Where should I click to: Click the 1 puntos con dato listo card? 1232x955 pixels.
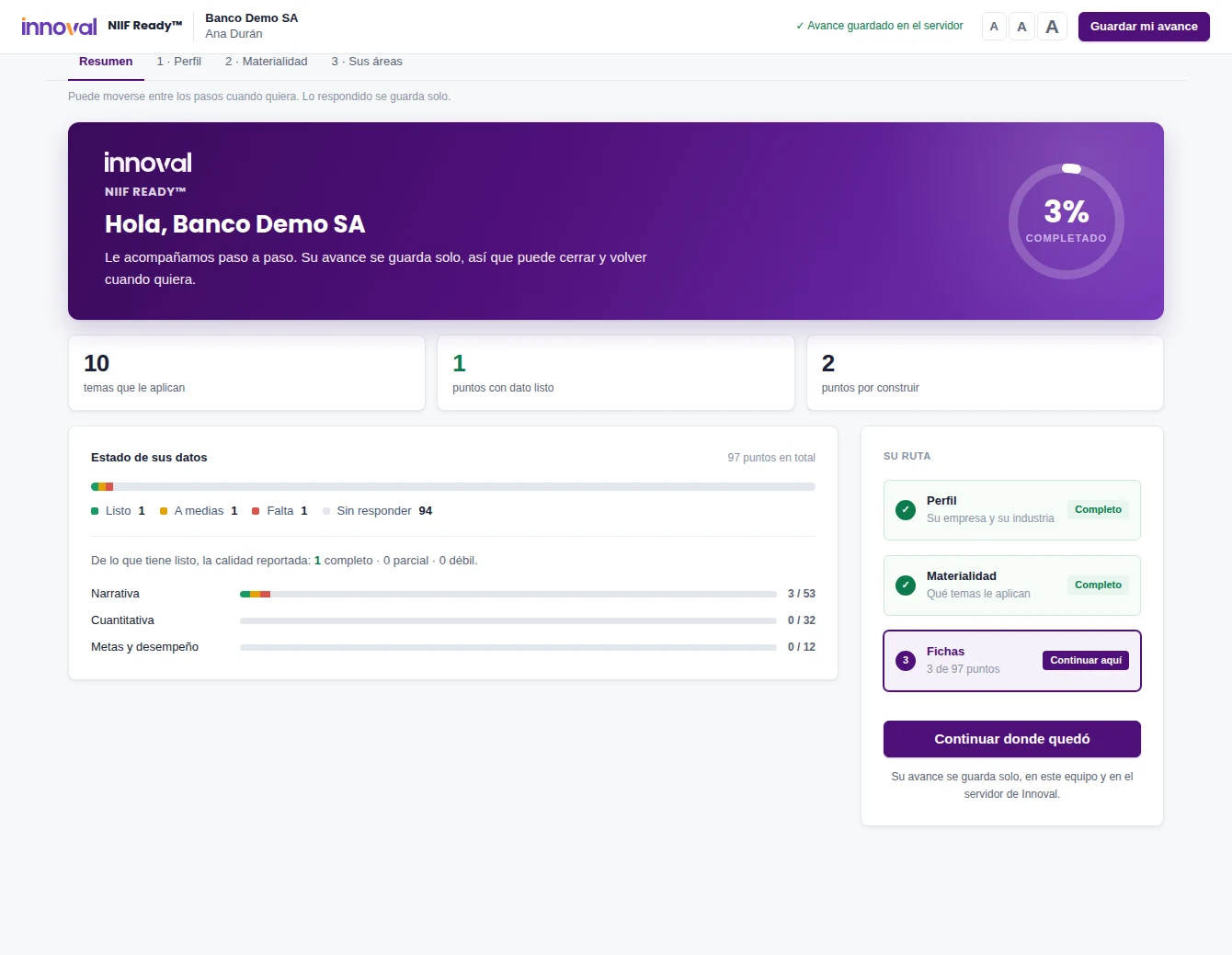[x=616, y=372]
